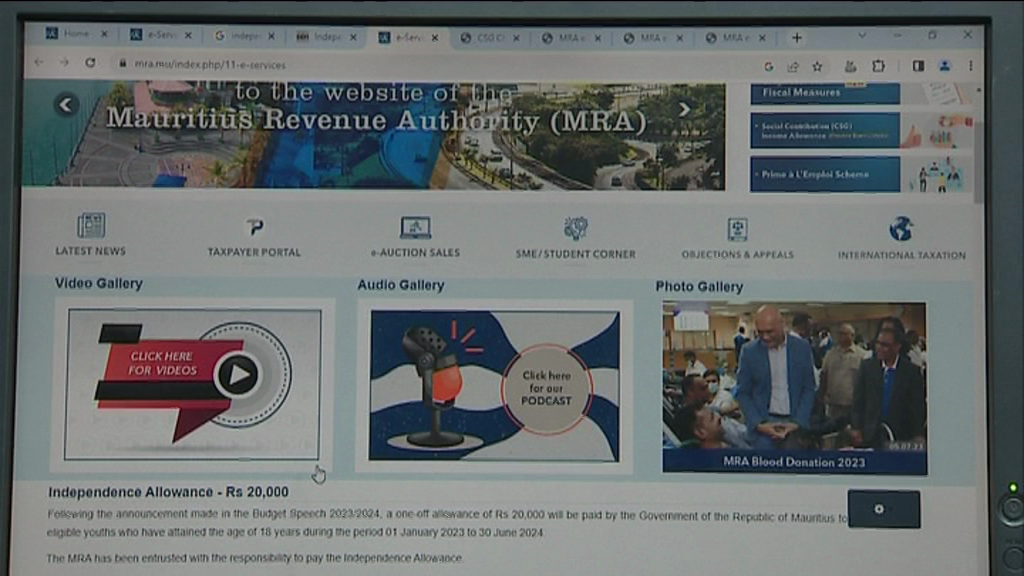The width and height of the screenshot is (1024, 576).
Task: Open the e-Auction Sales icon
Action: click(x=415, y=228)
